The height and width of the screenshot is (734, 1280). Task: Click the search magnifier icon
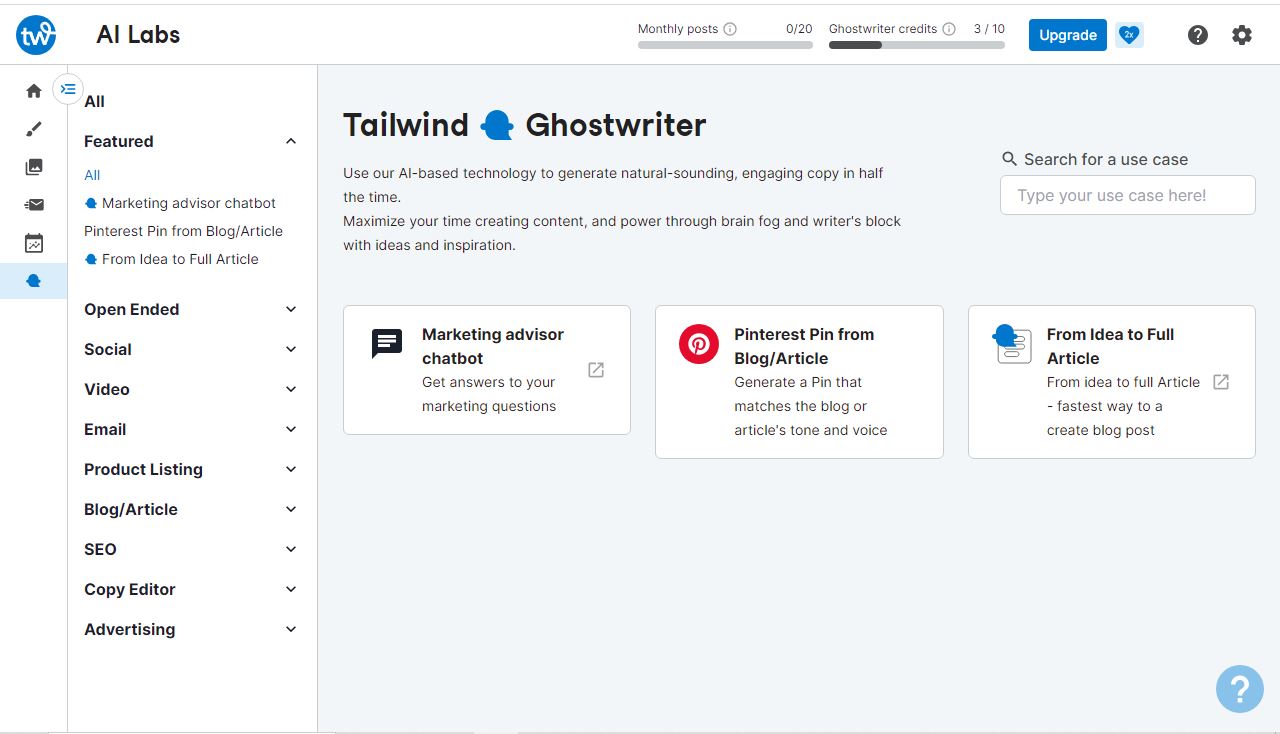(x=1010, y=159)
